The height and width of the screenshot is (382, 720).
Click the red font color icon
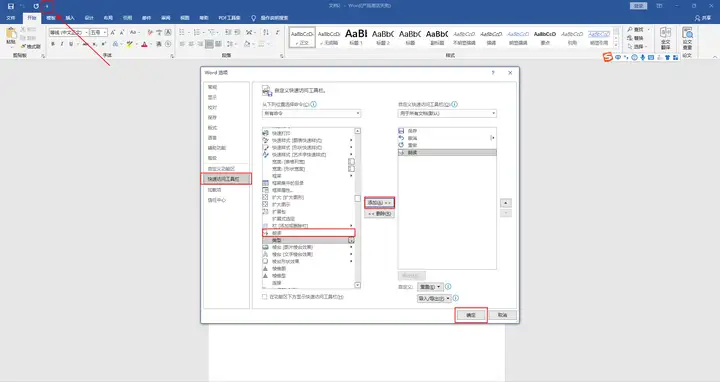coord(144,44)
